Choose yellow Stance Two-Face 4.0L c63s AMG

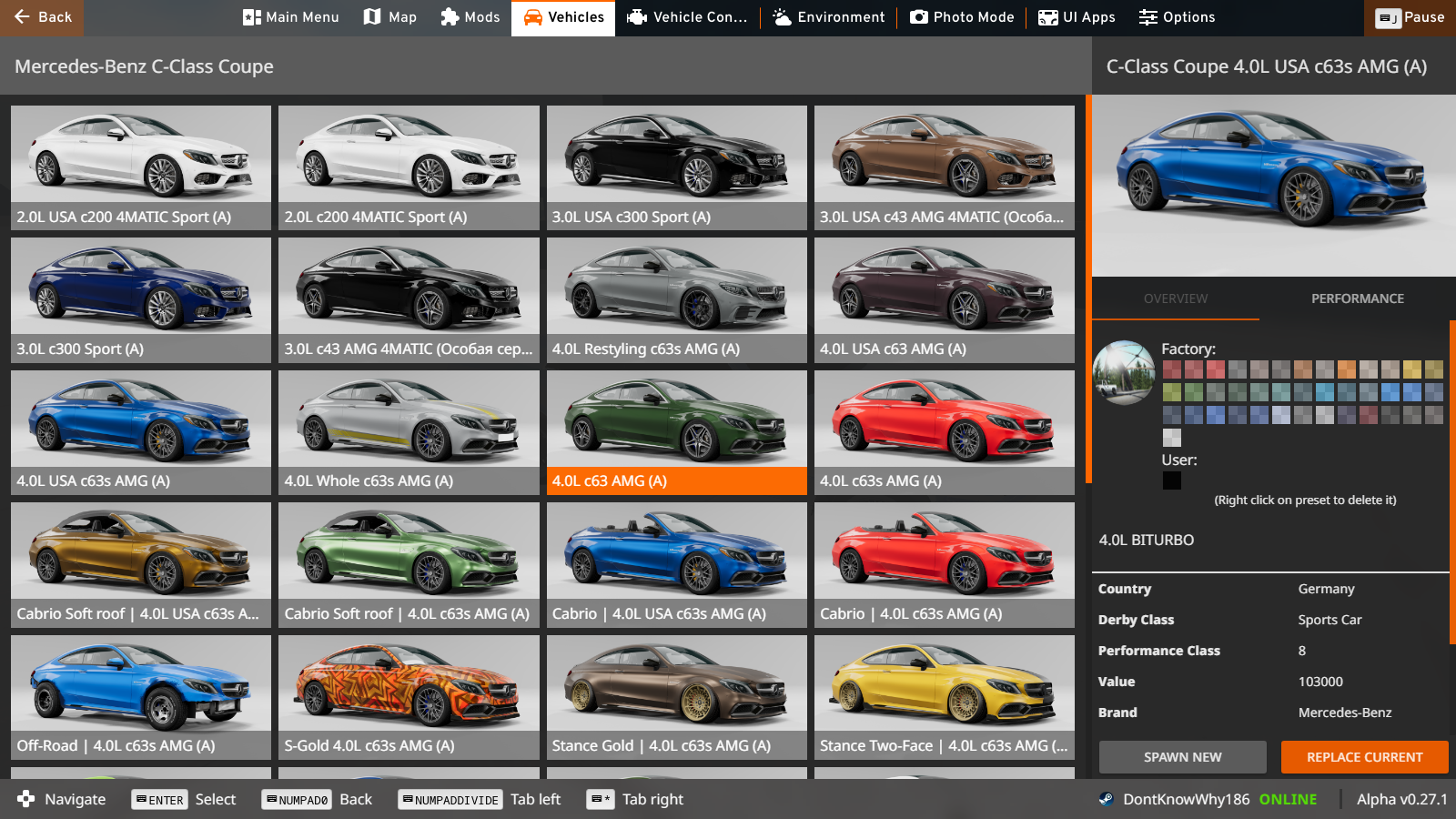tap(945, 697)
